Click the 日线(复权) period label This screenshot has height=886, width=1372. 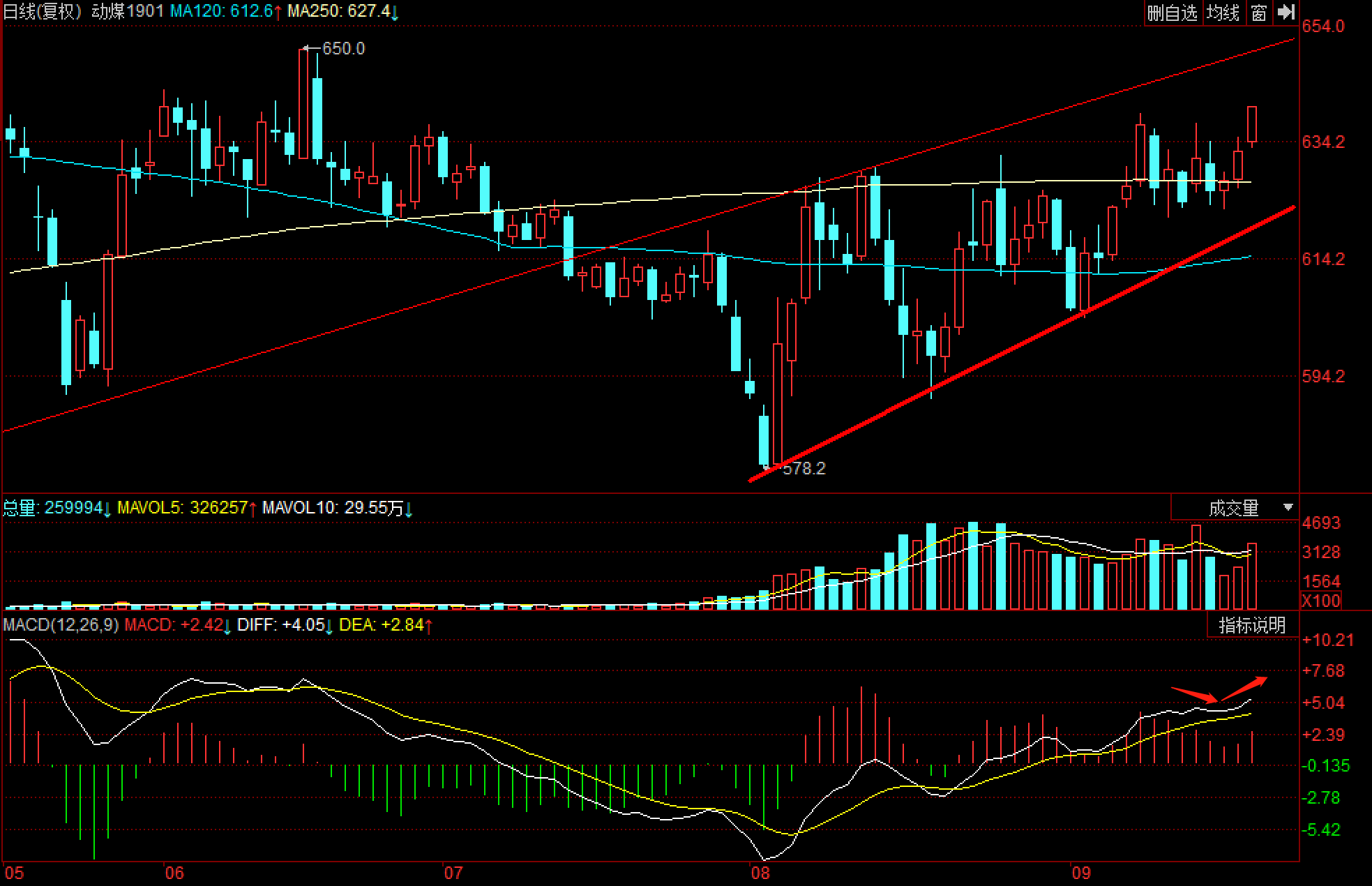coord(43,12)
